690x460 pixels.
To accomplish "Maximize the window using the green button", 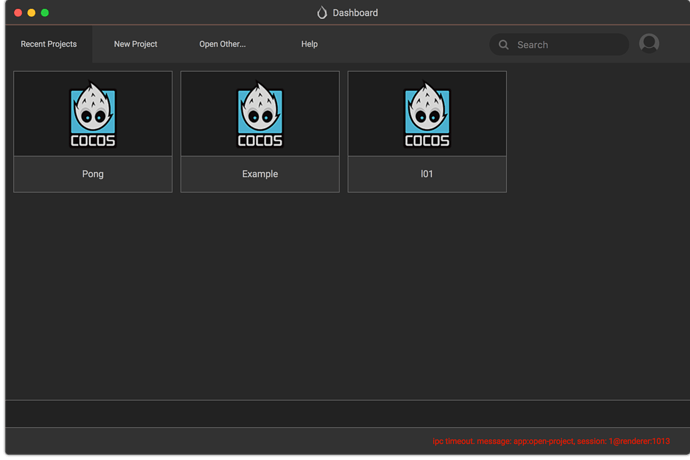I will pyautogui.click(x=45, y=13).
